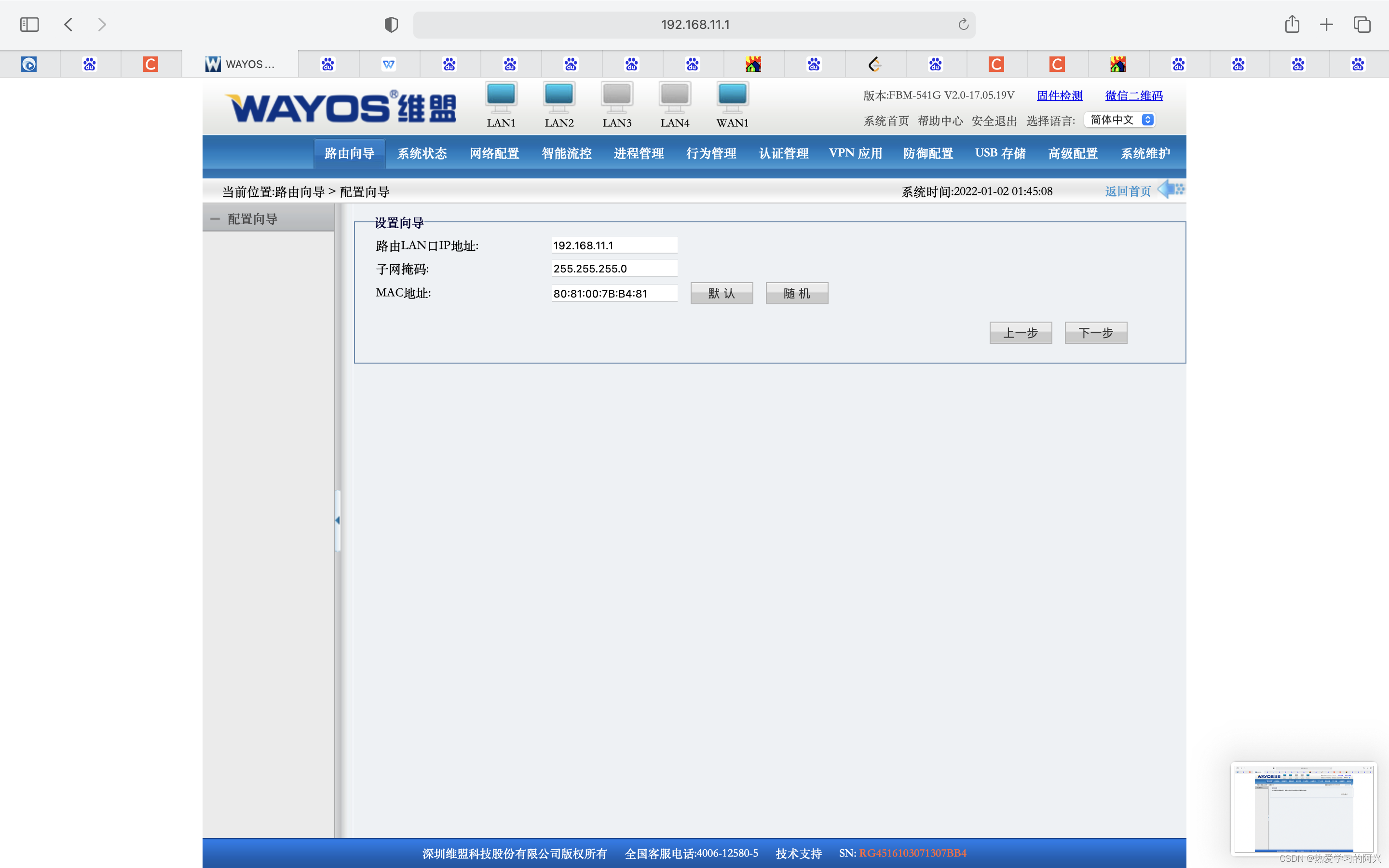Open the language dropdown 简体中文

point(1120,120)
